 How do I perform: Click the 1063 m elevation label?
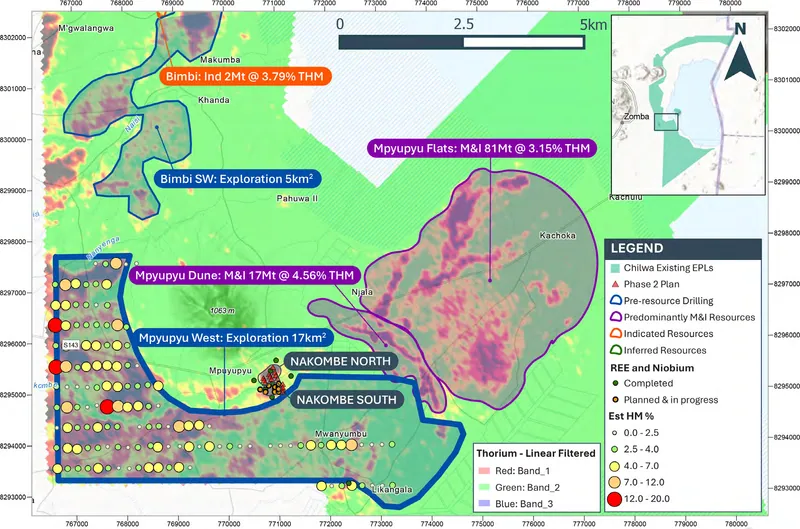pyautogui.click(x=222, y=310)
